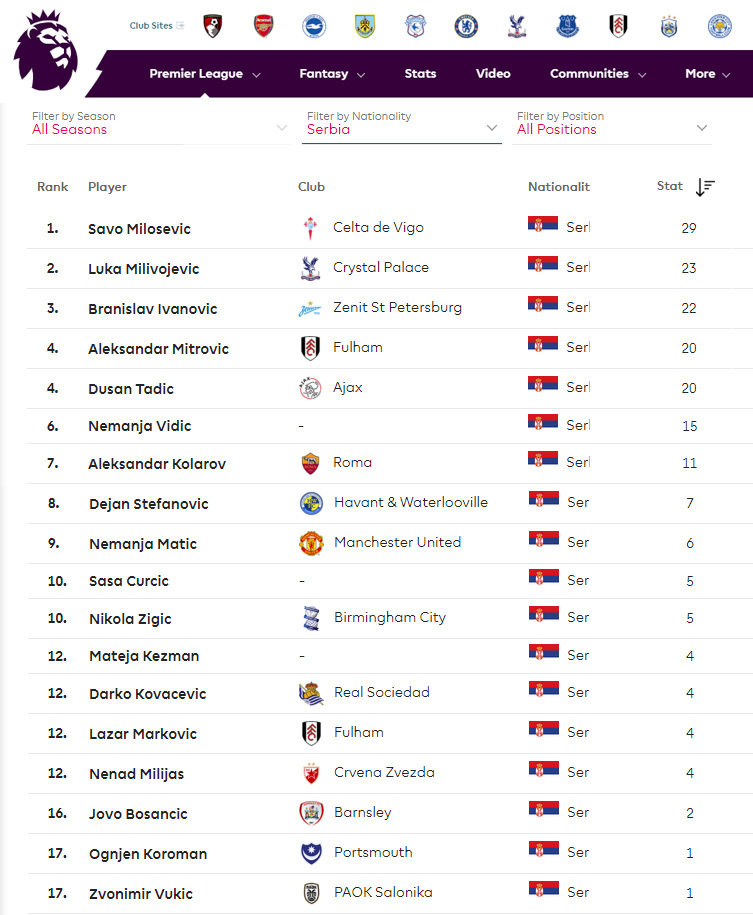This screenshot has width=753, height=915.
Task: Click the Chelsea crest in the club bar
Action: pos(466,26)
